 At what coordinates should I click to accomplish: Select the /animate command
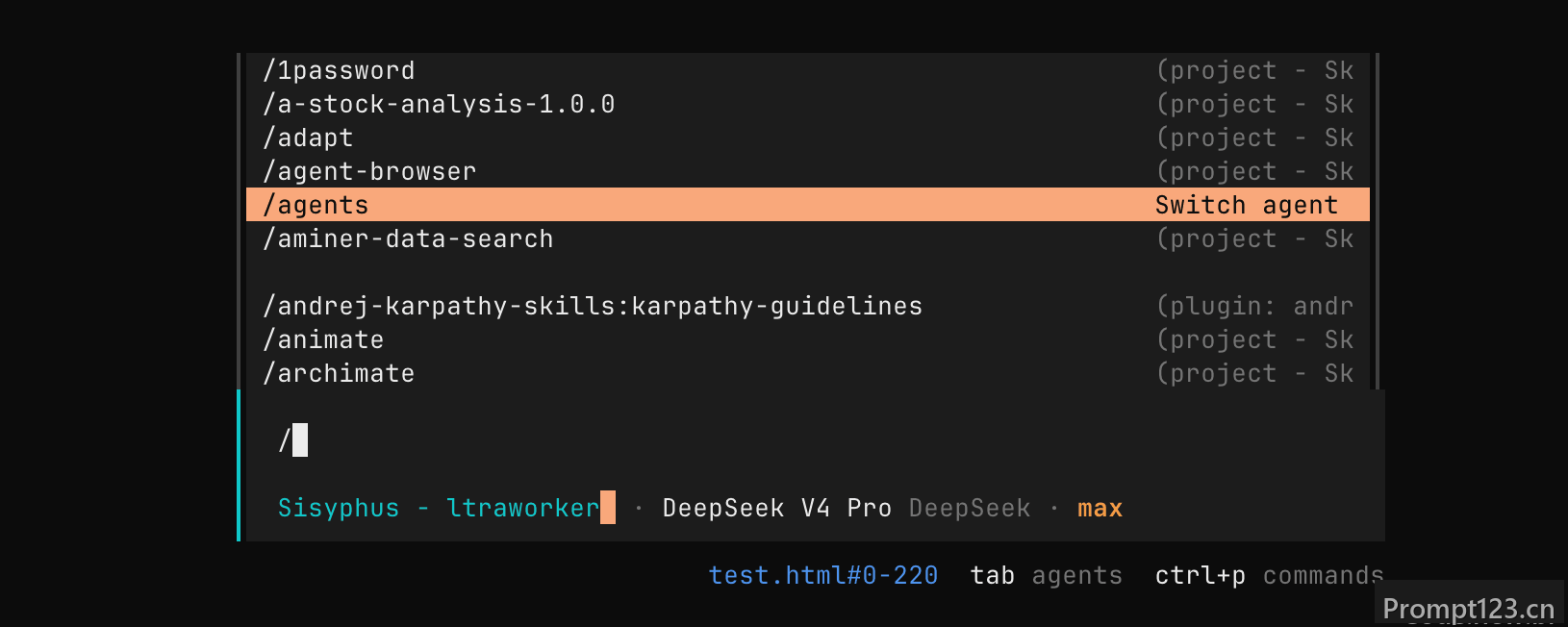[808, 339]
